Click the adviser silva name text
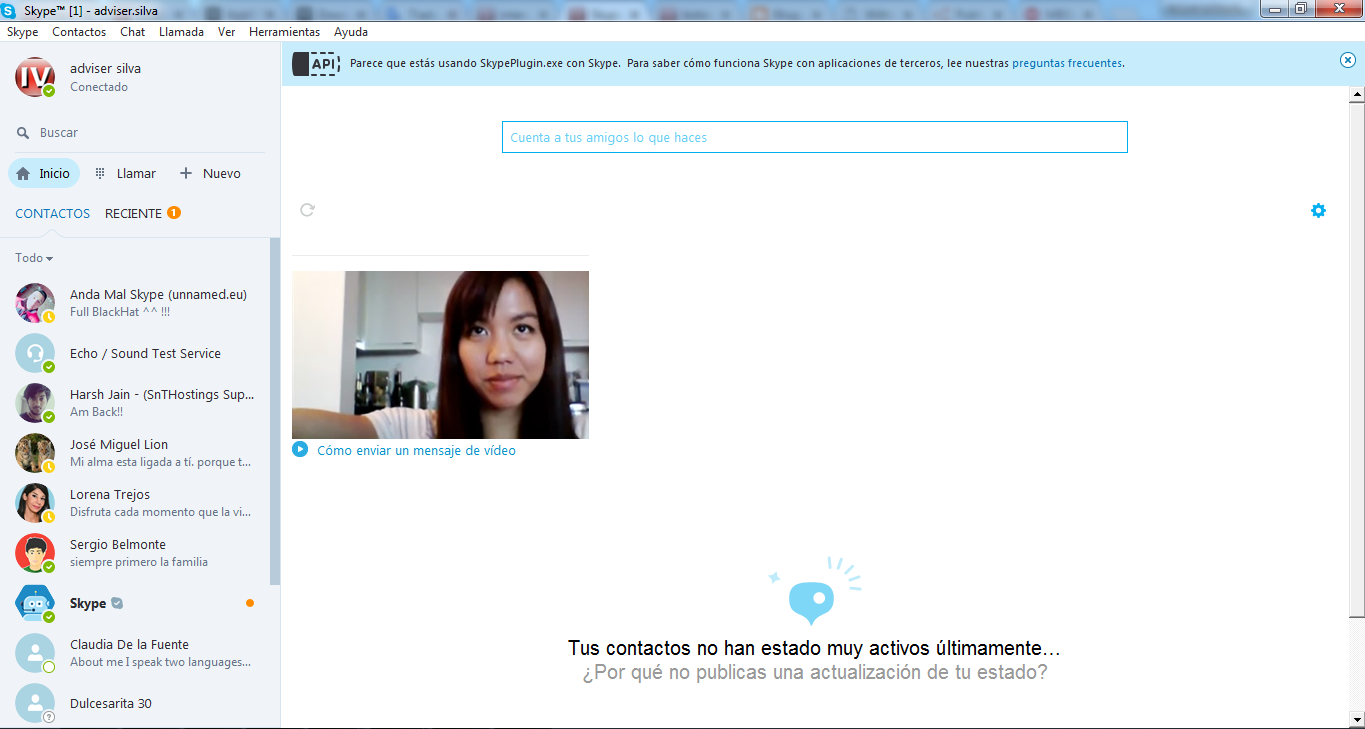This screenshot has height=729, width=1365. point(105,68)
